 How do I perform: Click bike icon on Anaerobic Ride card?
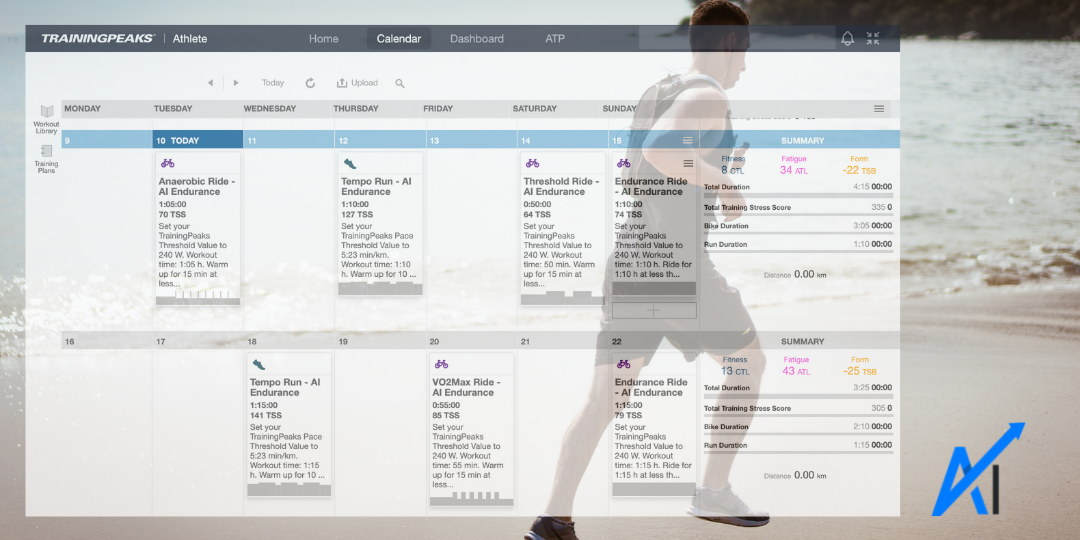[167, 163]
